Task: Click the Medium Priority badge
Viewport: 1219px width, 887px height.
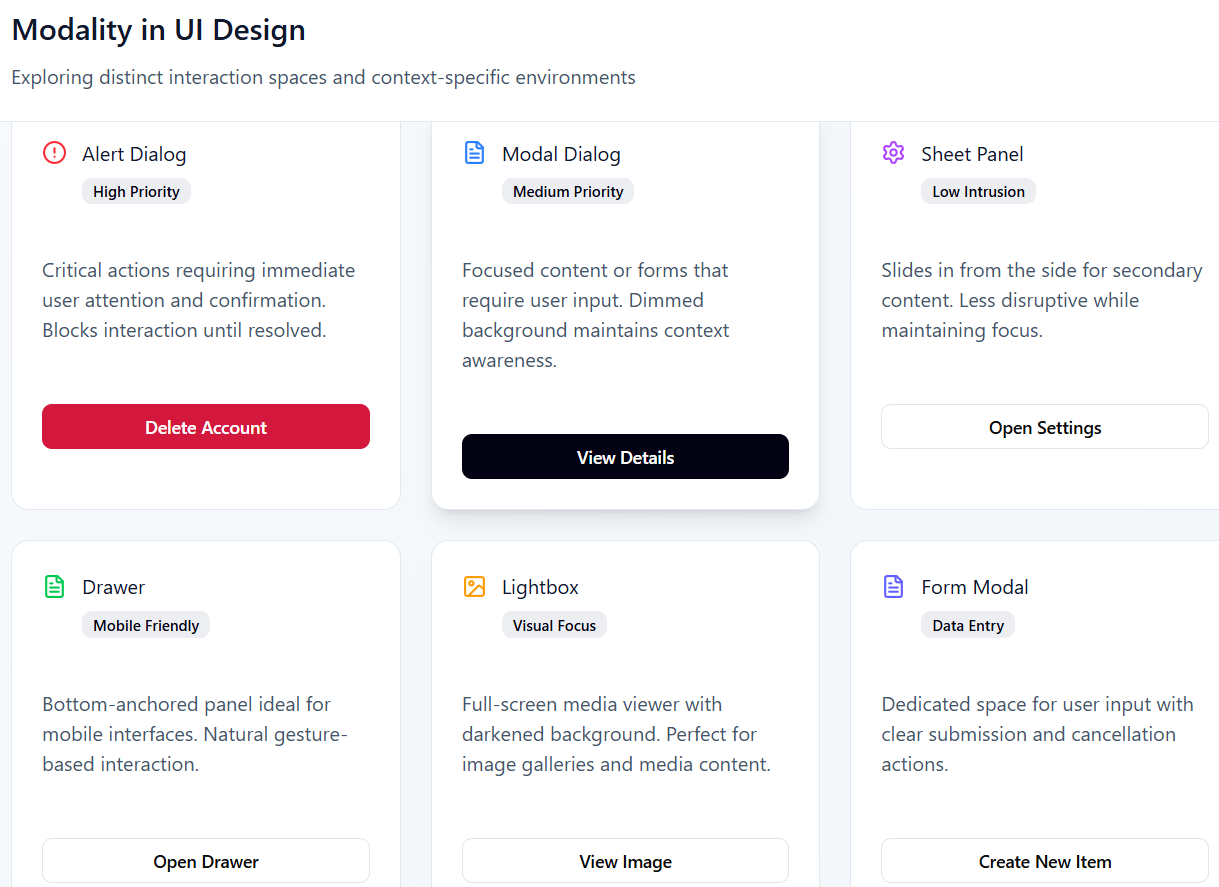Action: click(x=568, y=192)
